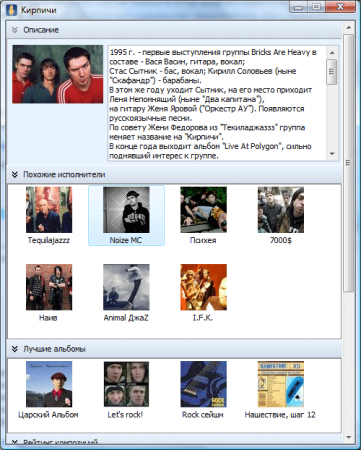Collapse the Описание section chevron
Screen dimensions: 361x450
coord(15,30)
